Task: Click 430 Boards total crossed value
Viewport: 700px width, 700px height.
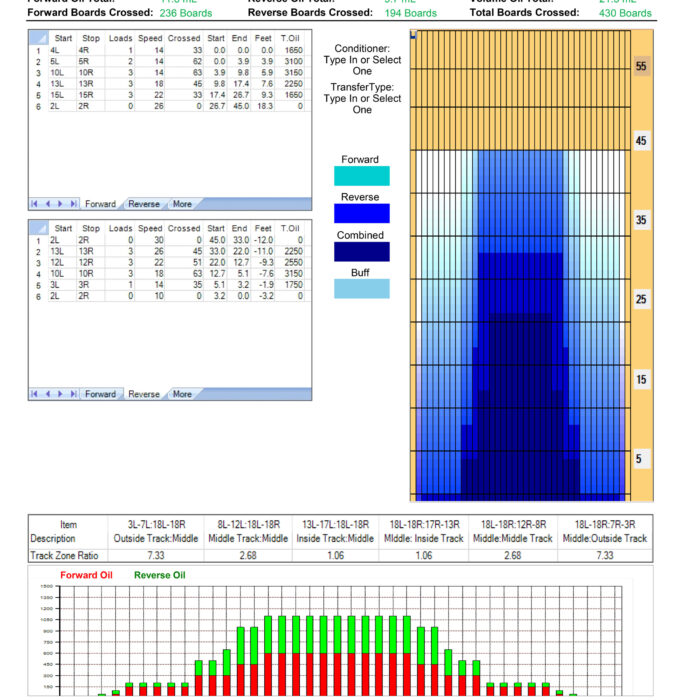Action: pos(625,13)
